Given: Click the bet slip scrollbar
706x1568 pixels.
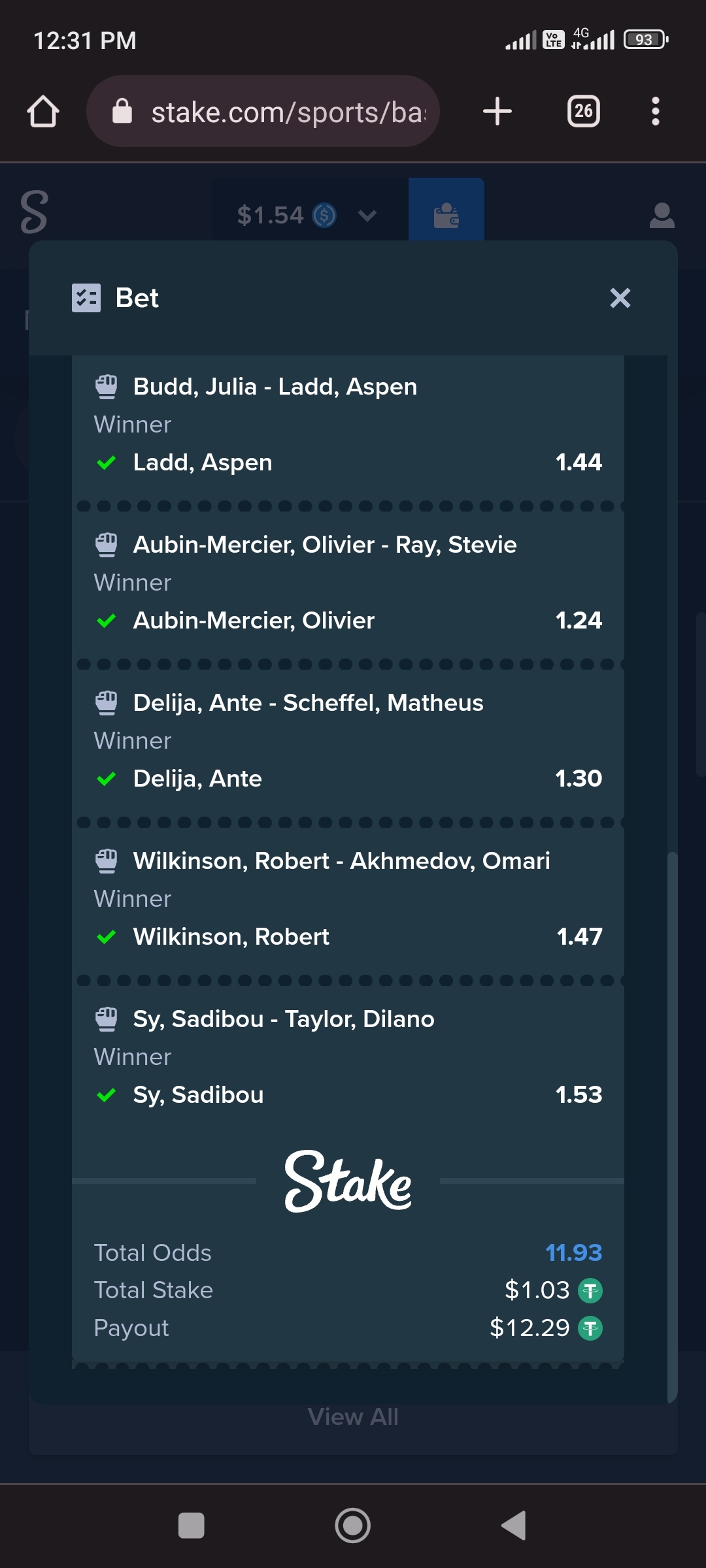Looking at the screenshot, I should coord(672,1127).
